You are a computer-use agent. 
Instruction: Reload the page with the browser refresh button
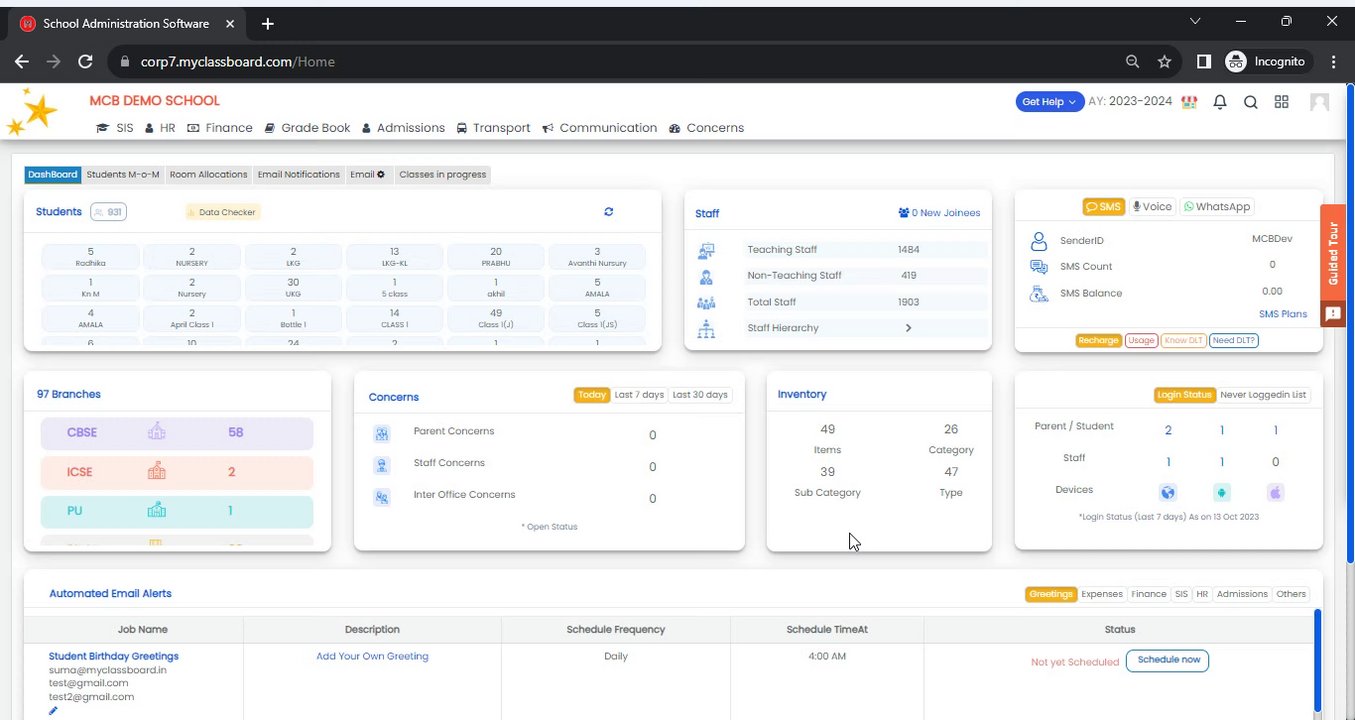coord(86,62)
